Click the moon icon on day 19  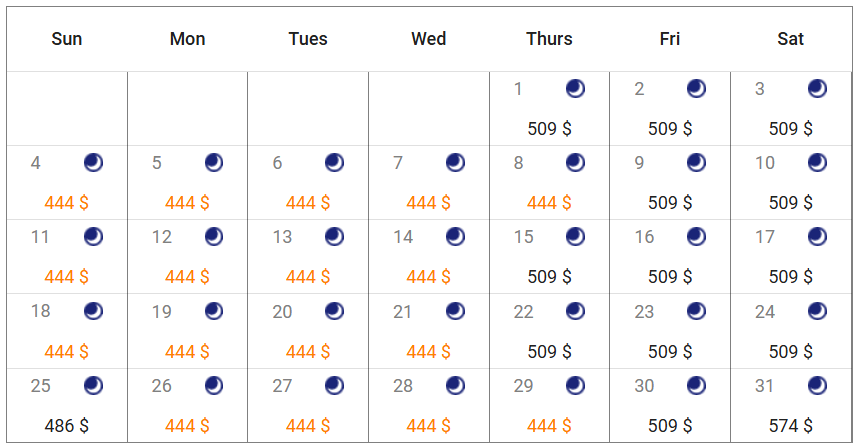[214, 311]
